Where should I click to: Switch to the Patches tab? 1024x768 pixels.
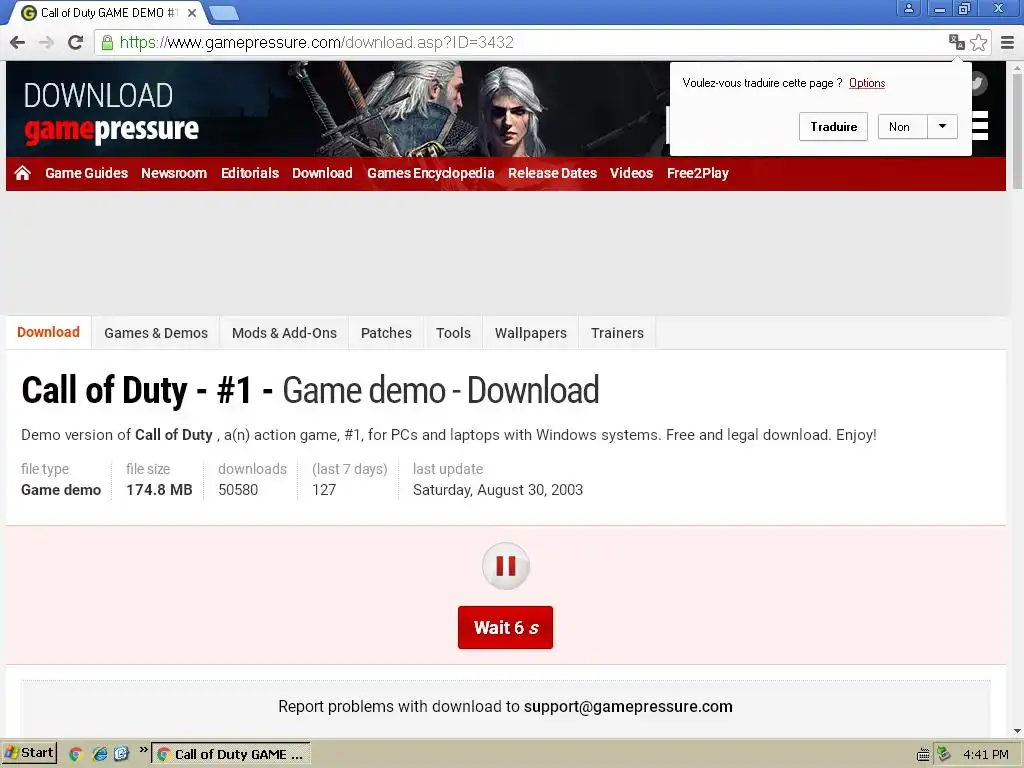(x=386, y=333)
